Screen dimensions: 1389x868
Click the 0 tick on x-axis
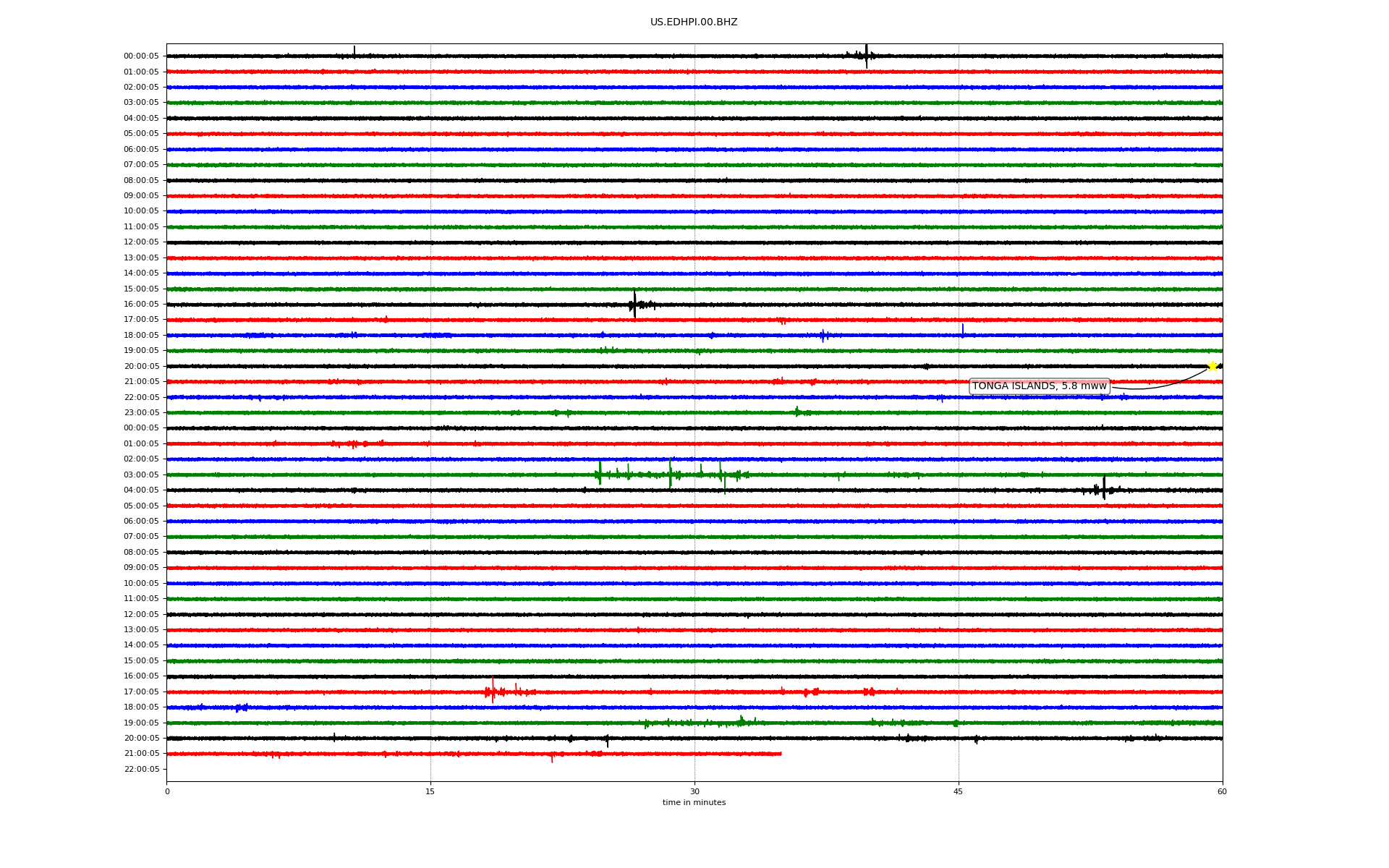(x=167, y=791)
